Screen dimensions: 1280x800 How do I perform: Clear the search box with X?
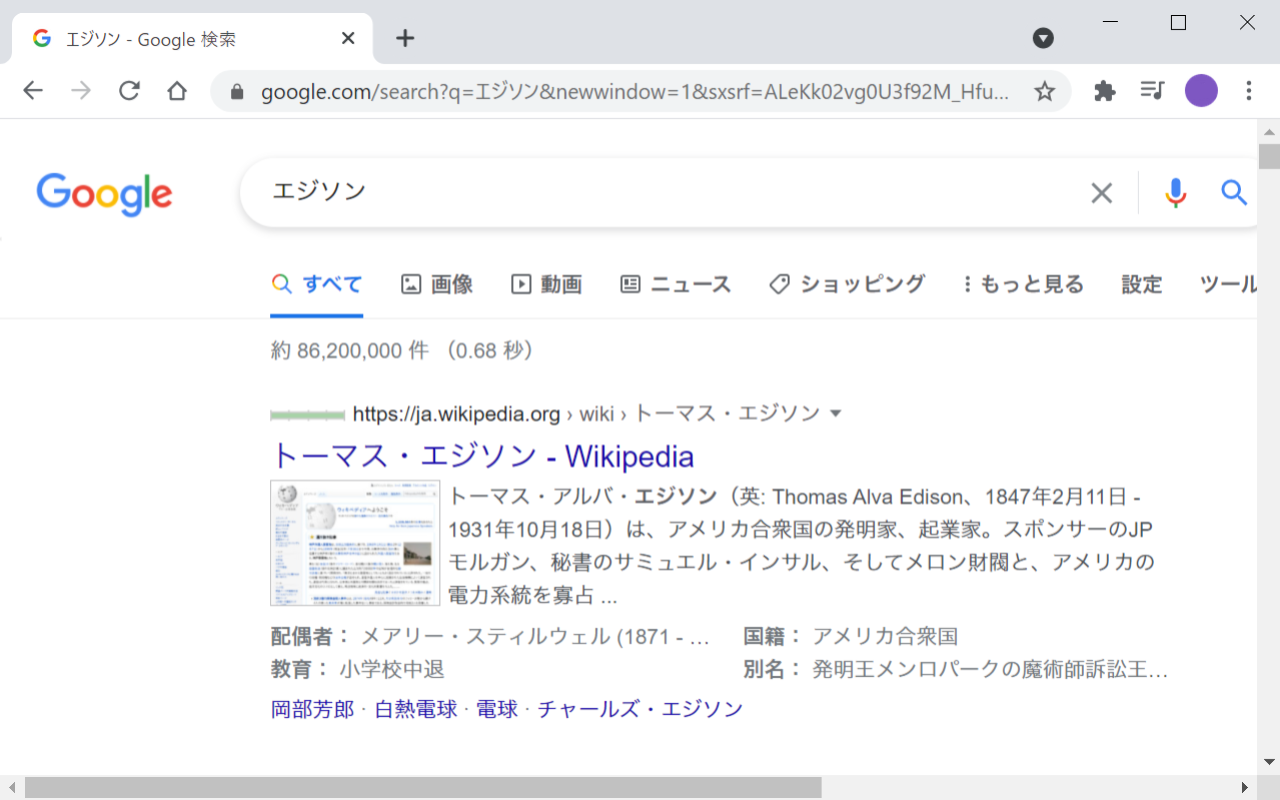click(x=1101, y=193)
